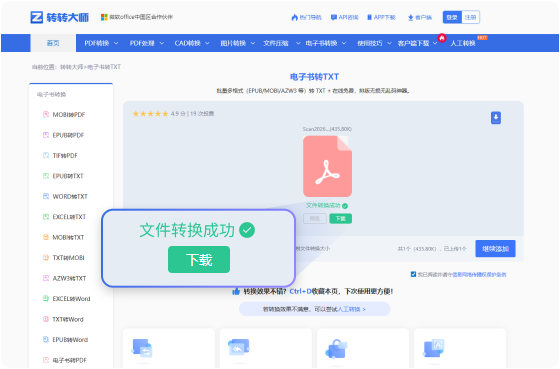Select TXT转MOBI icon in sidebar
This screenshot has height=369, width=560.
46,258
